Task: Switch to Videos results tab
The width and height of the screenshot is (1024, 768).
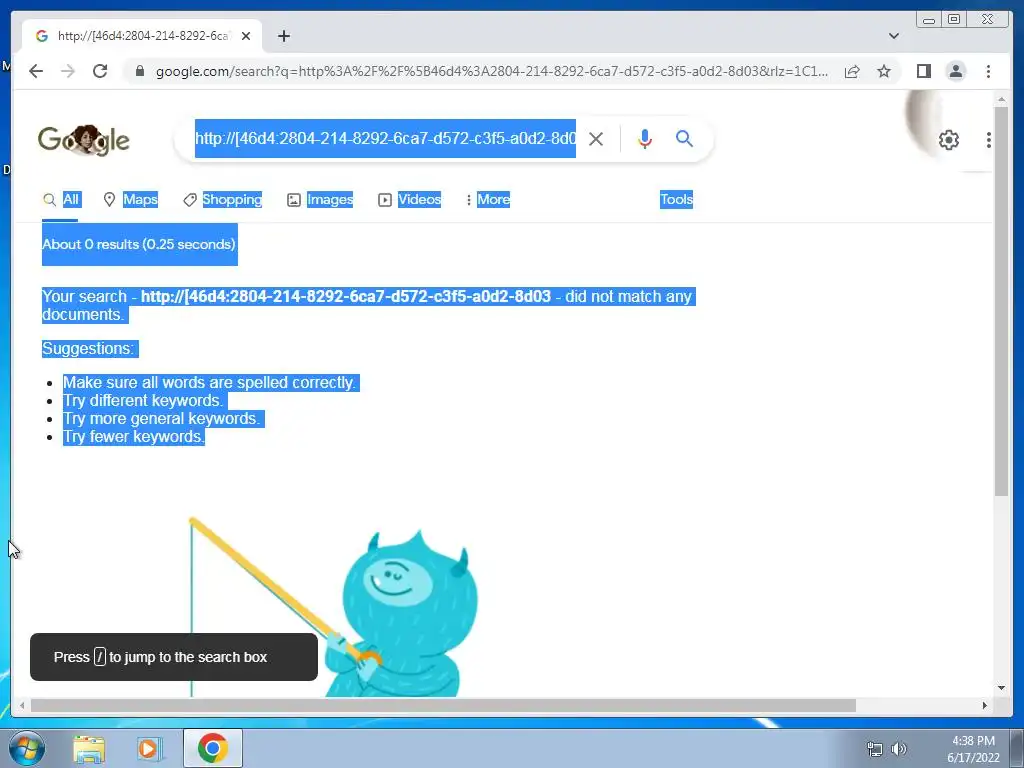Action: [409, 199]
